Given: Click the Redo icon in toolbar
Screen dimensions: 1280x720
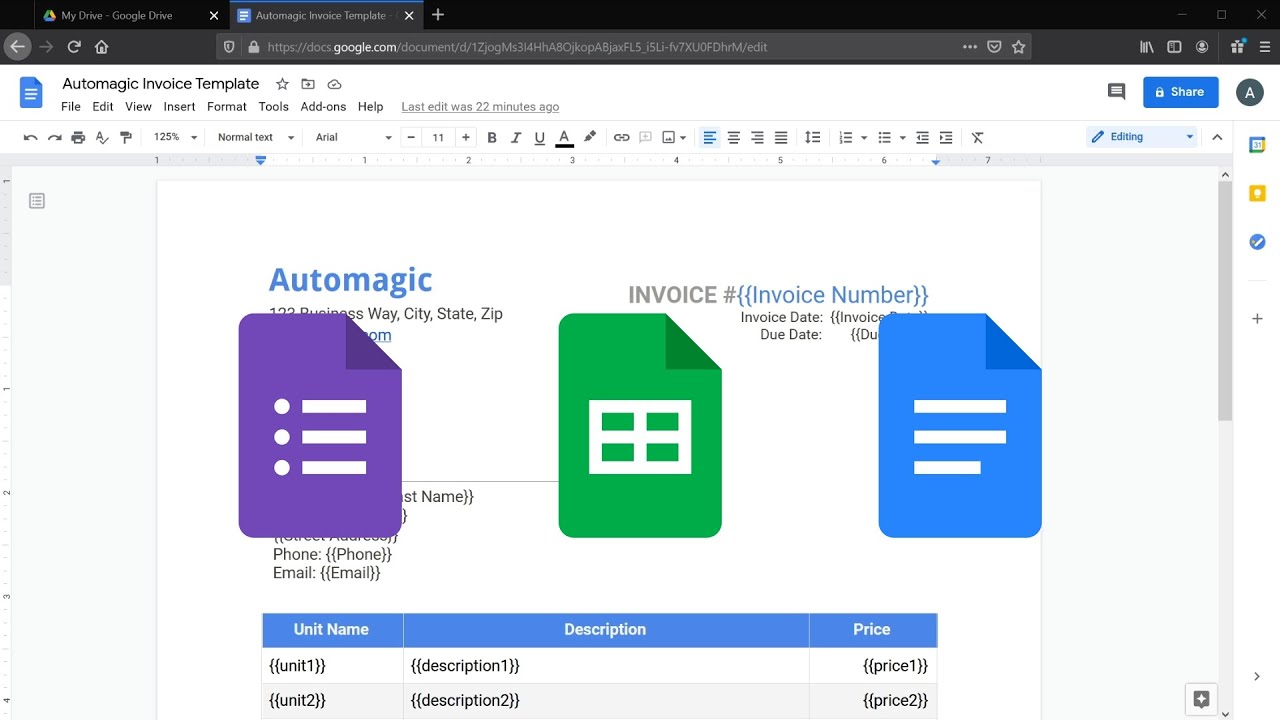Looking at the screenshot, I should tap(54, 138).
